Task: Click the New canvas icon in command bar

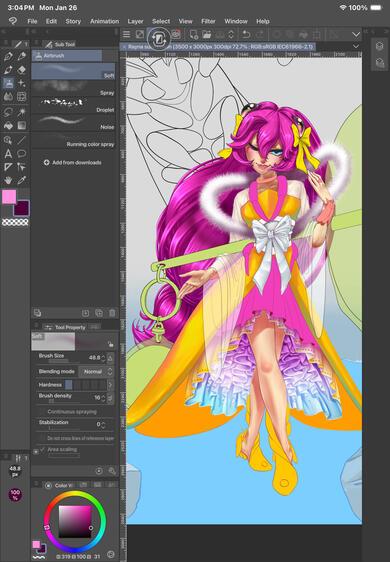Action: pyautogui.click(x=194, y=34)
